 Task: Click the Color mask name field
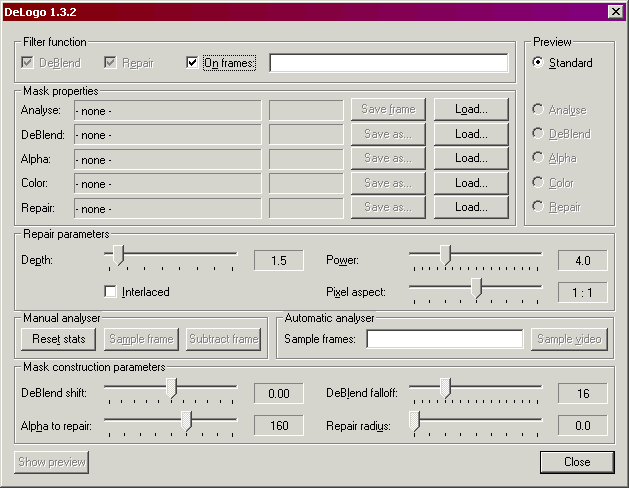coord(168,183)
